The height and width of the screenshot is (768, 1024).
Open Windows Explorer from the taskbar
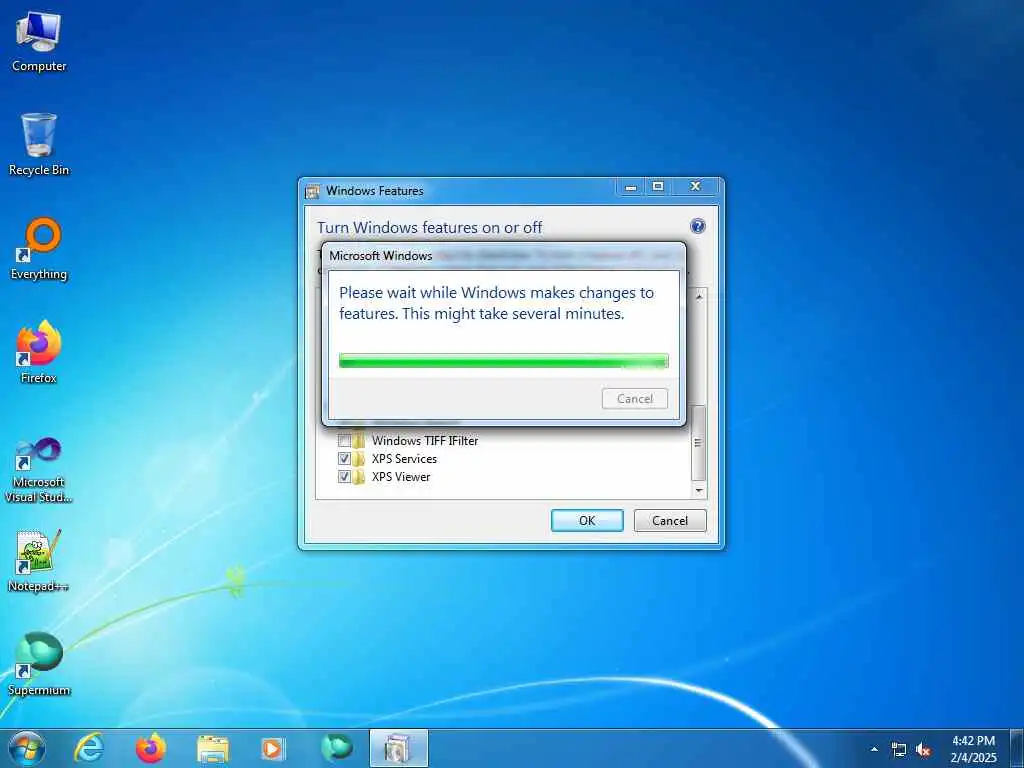click(x=213, y=748)
